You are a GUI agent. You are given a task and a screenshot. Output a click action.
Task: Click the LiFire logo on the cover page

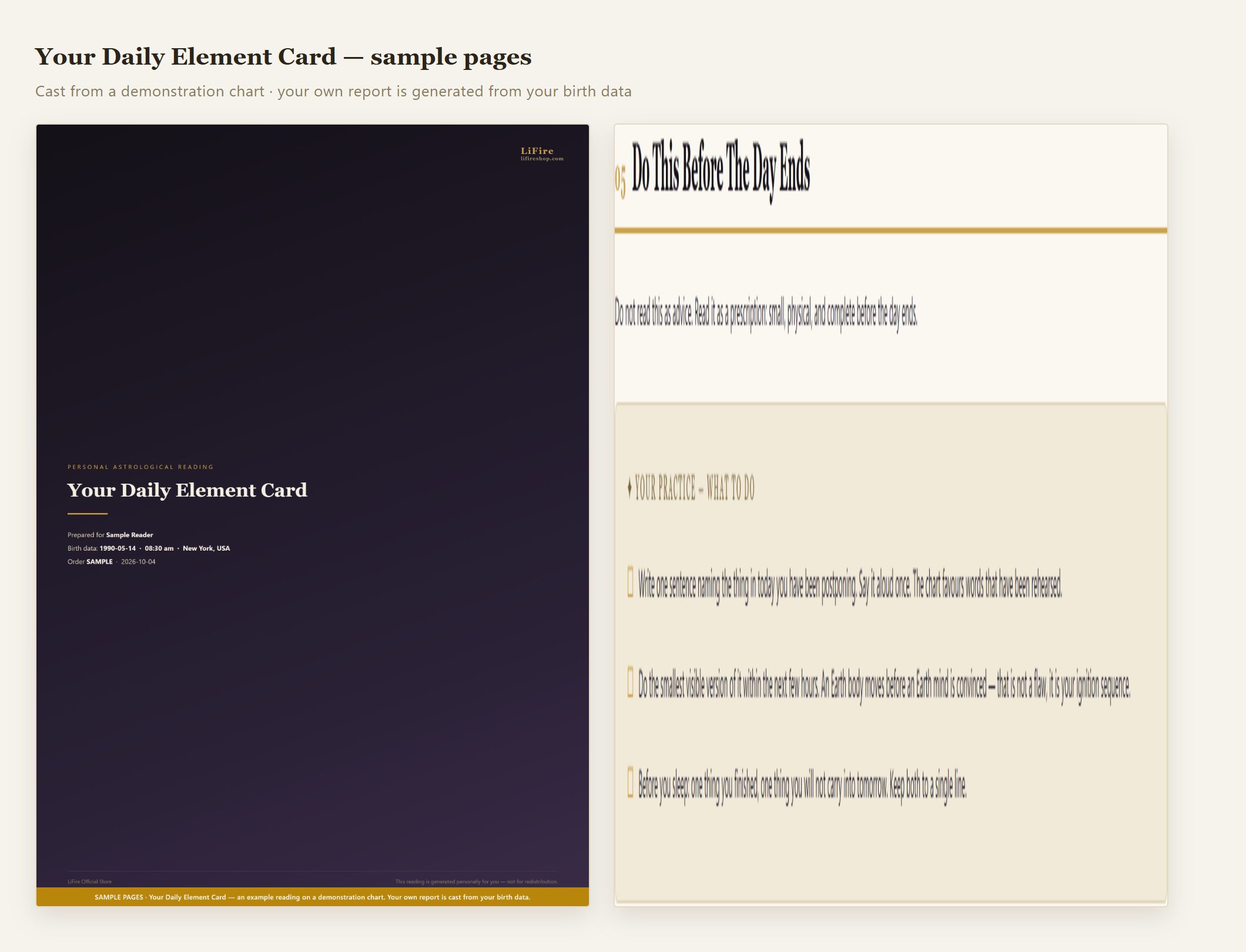pos(537,151)
